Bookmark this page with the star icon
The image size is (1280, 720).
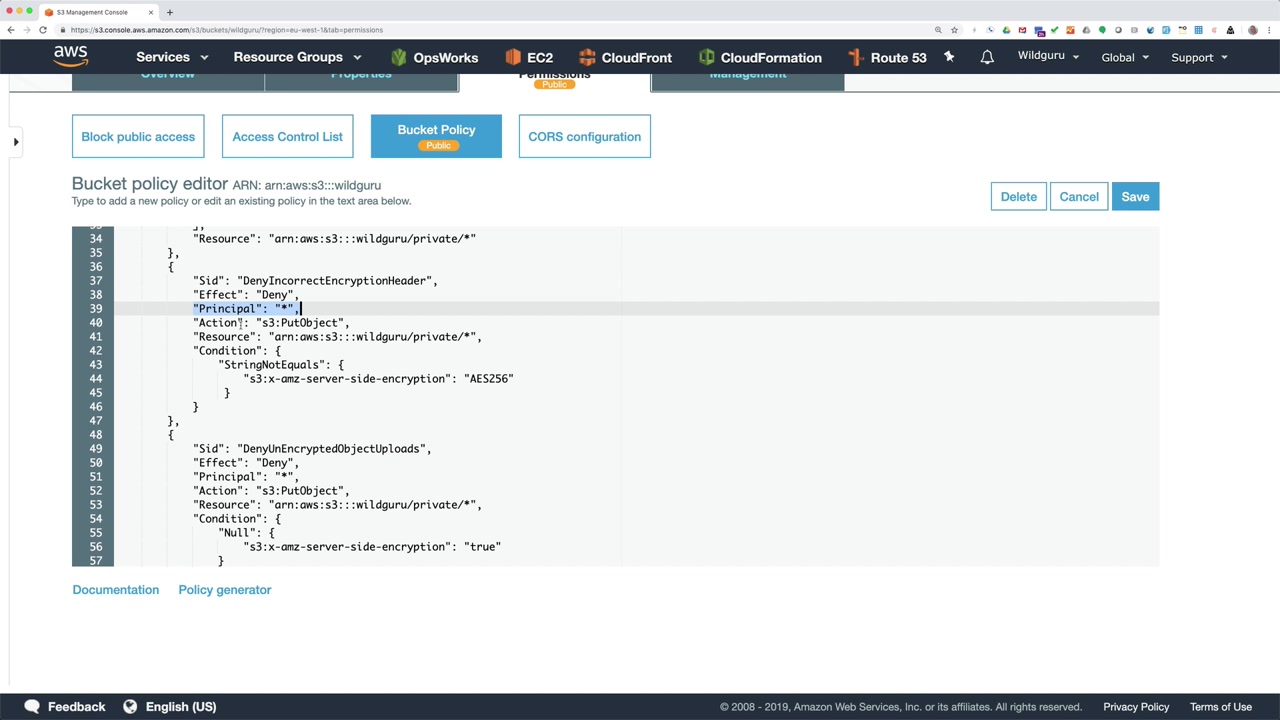[954, 30]
